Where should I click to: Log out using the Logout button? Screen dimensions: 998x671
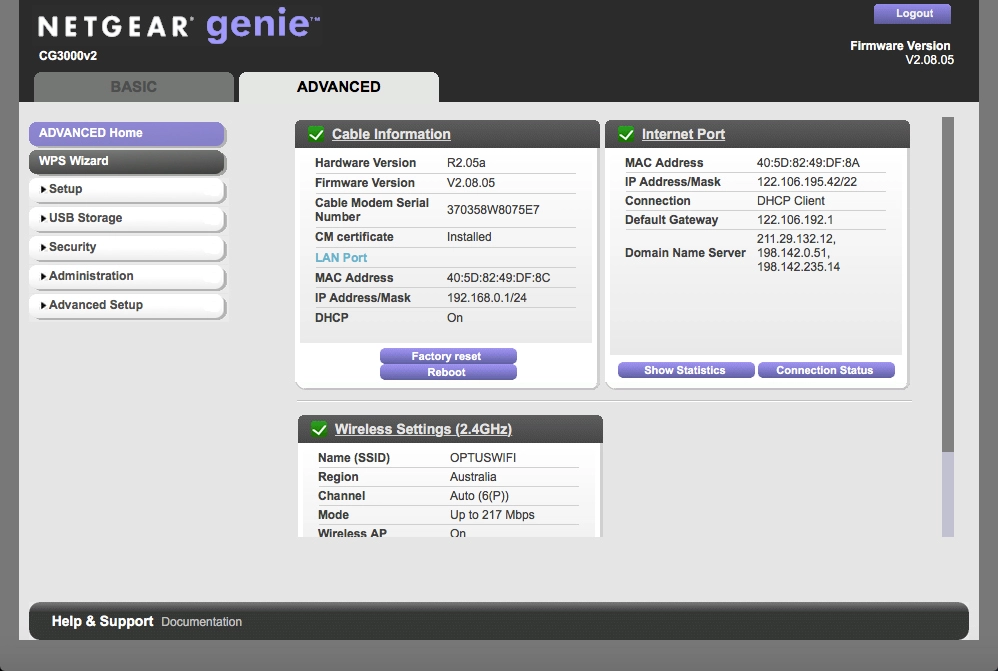[913, 13]
